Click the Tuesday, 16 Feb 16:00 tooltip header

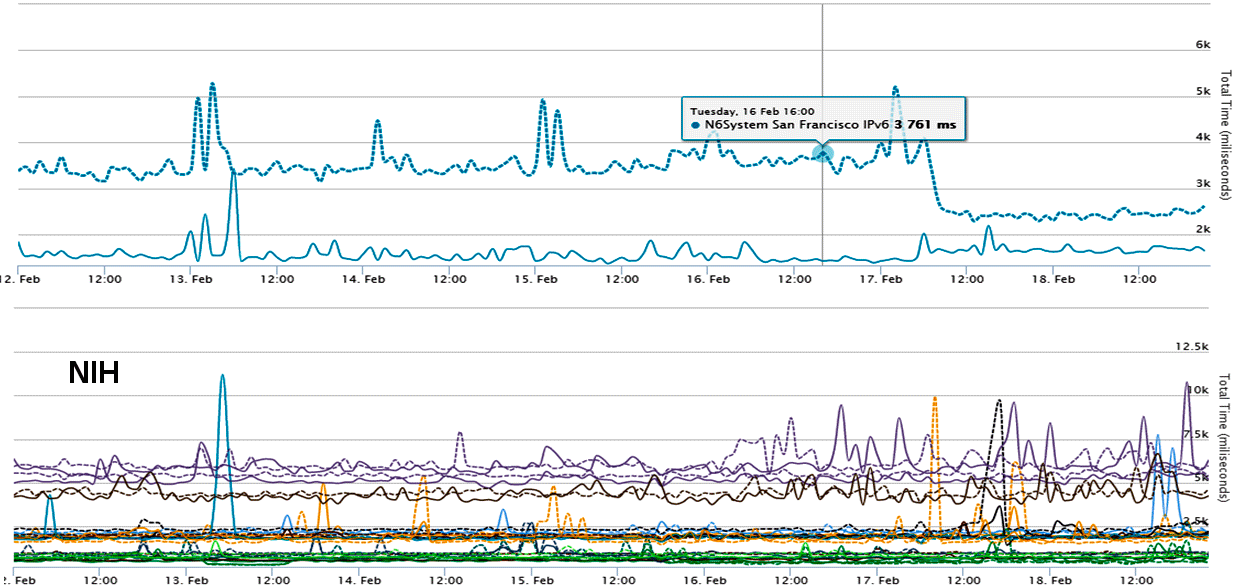pos(752,111)
